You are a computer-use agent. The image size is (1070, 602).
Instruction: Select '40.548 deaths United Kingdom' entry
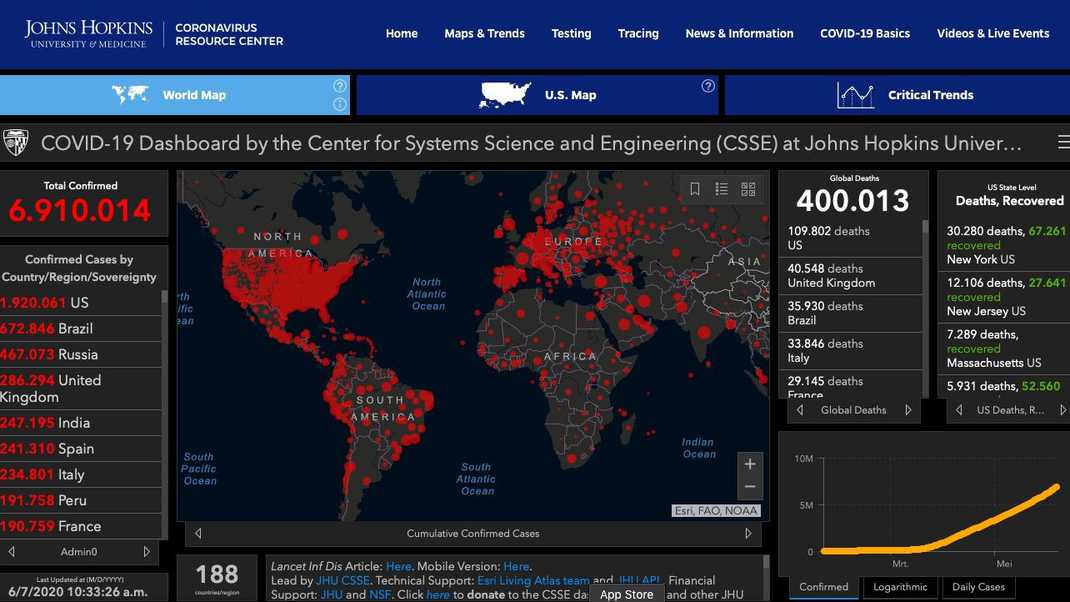pos(850,276)
